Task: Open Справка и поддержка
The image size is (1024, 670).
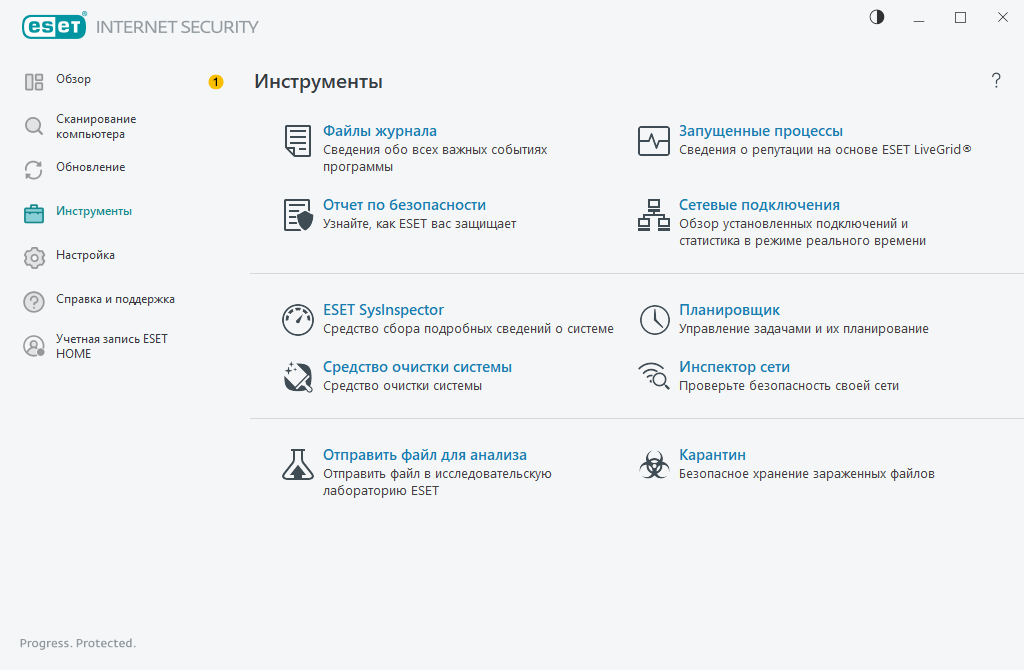Action: pyautogui.click(x=116, y=299)
